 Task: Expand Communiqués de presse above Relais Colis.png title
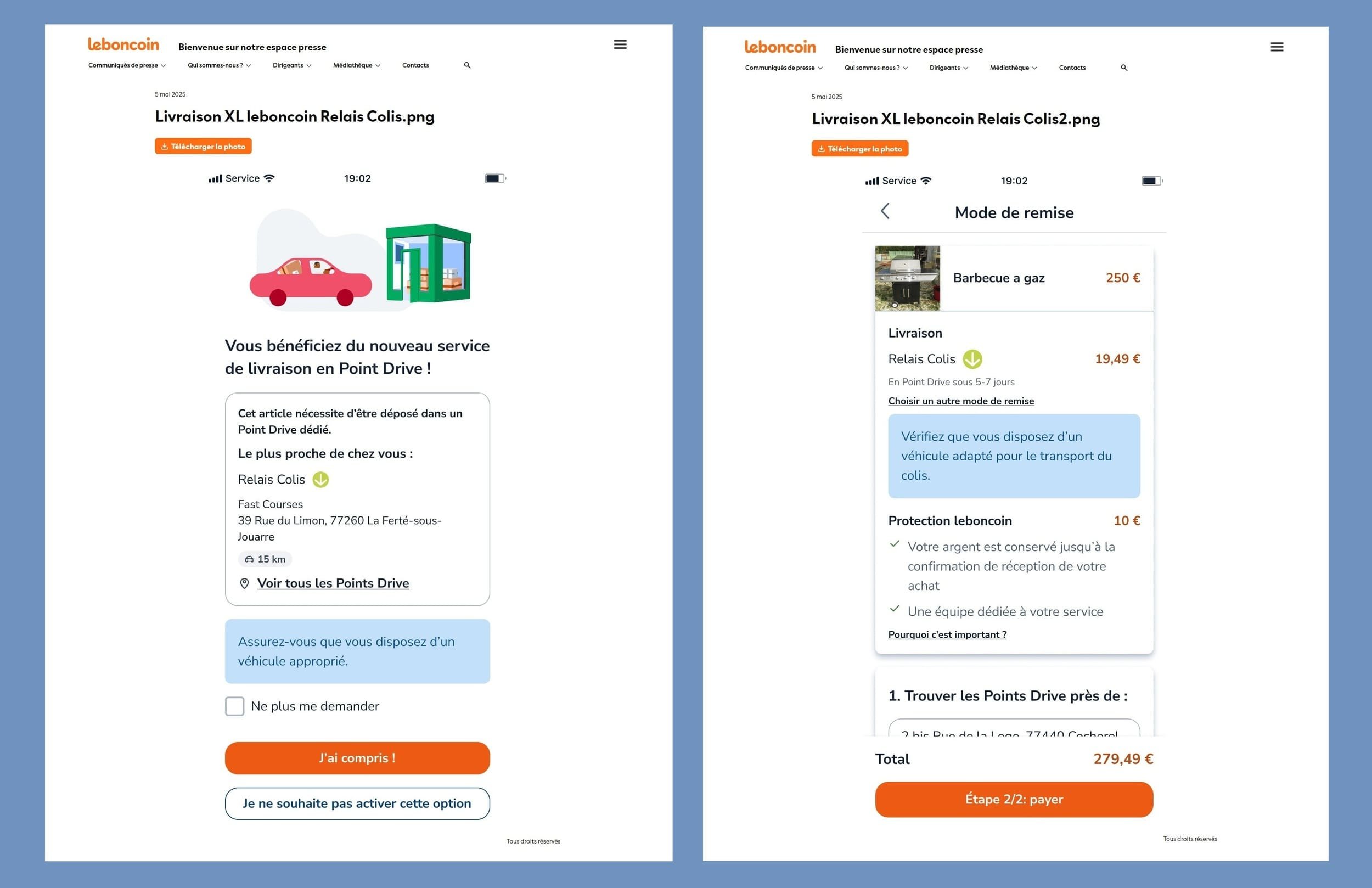coord(127,65)
